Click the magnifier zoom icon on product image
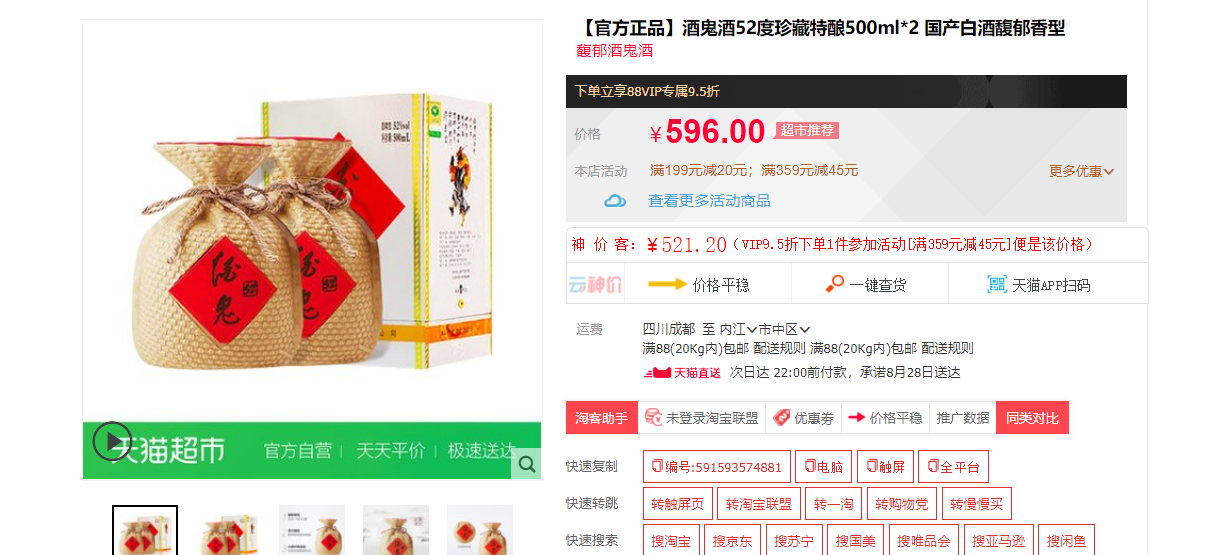This screenshot has height=555, width=1215. pos(526,464)
